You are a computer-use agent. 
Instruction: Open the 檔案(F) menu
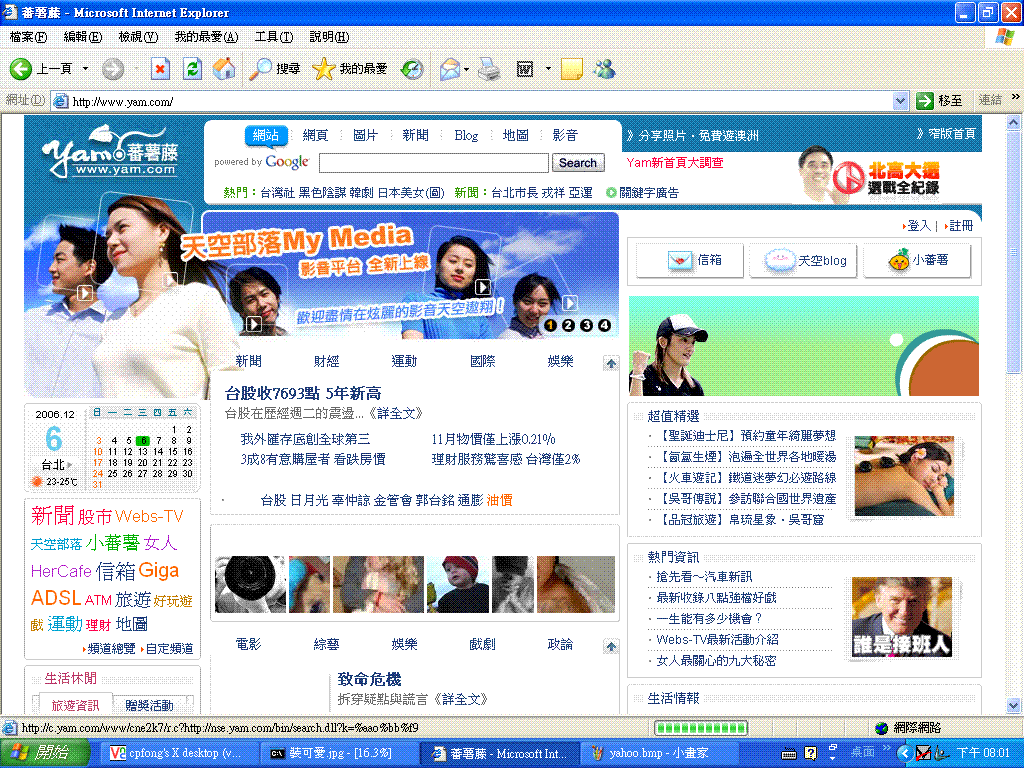(28, 37)
